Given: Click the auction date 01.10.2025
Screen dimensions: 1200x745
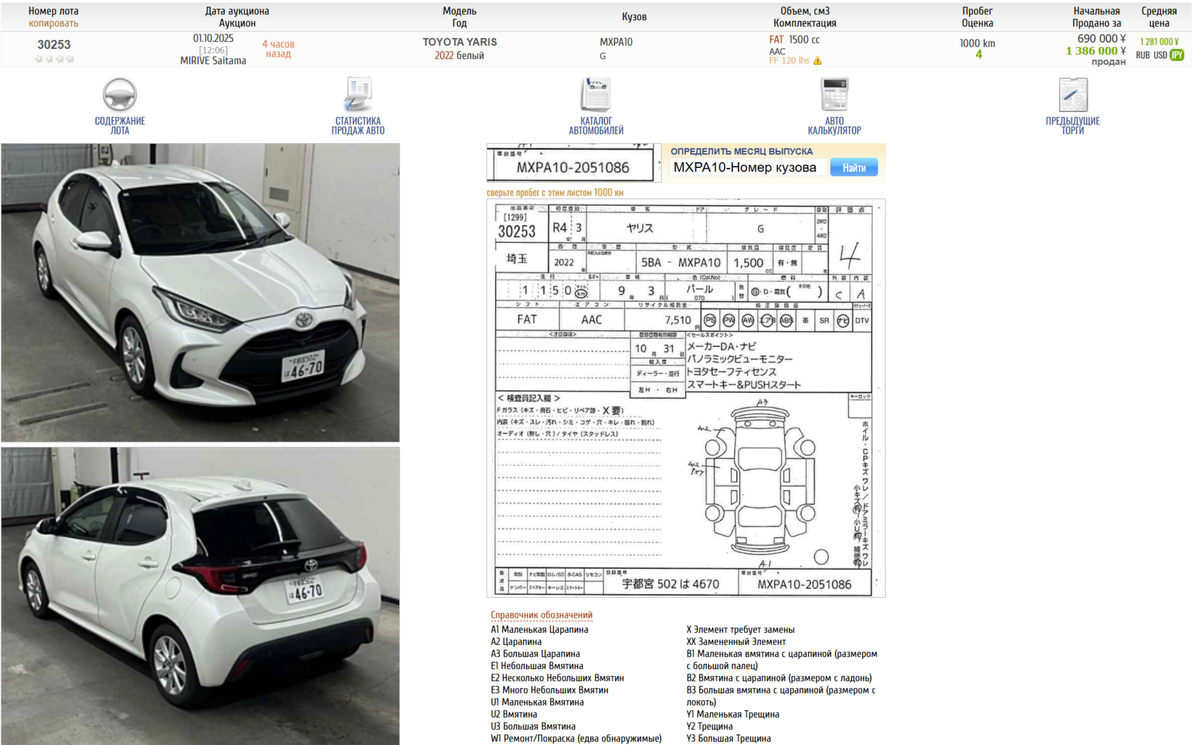Looking at the screenshot, I should 213,38.
